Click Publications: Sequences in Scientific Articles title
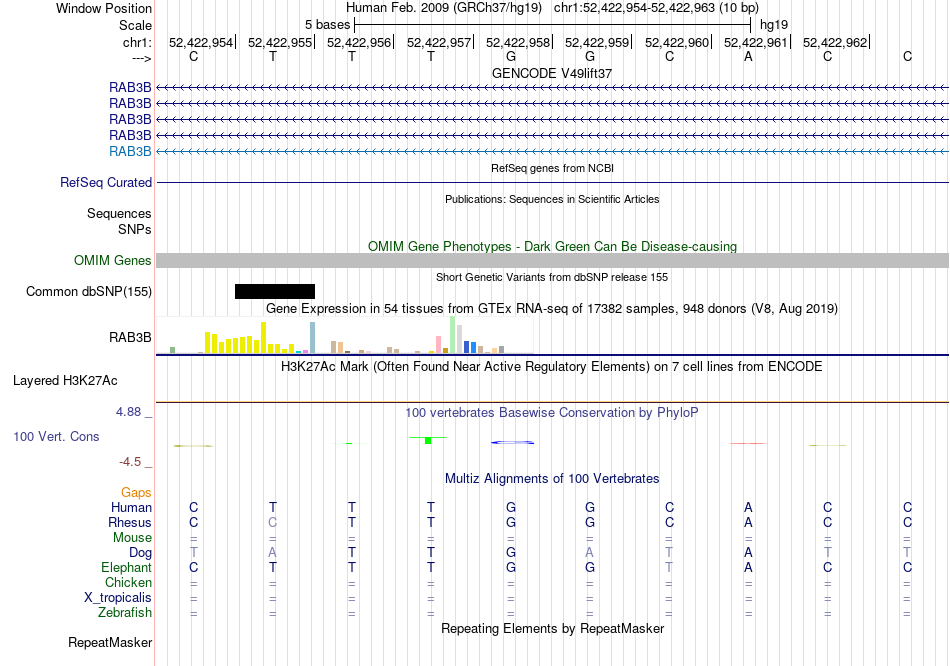Viewport: 950px width, 666px height. (552, 199)
